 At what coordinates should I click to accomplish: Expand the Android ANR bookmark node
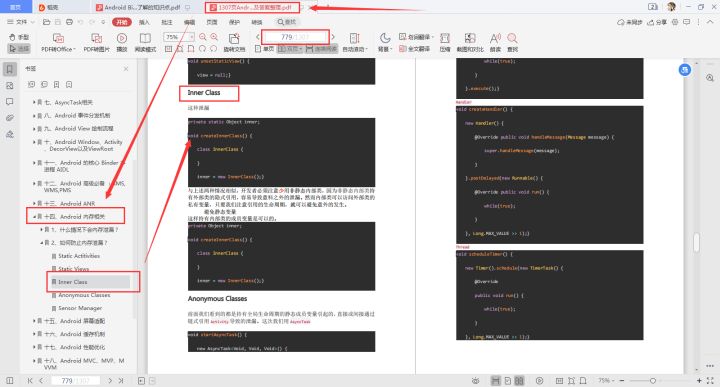click(x=34, y=203)
